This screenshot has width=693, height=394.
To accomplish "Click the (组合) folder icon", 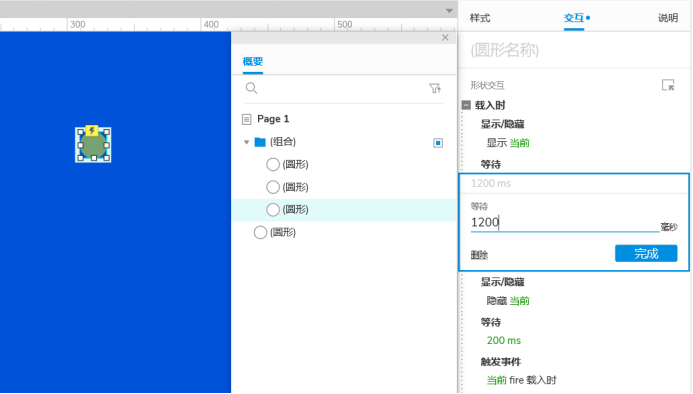I will [260, 142].
